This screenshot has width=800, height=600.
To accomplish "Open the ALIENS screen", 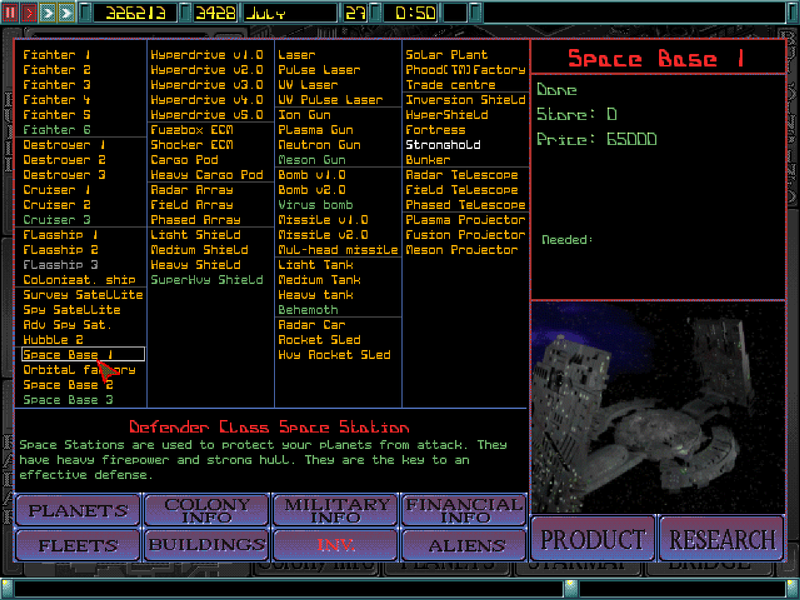I will click(x=463, y=546).
